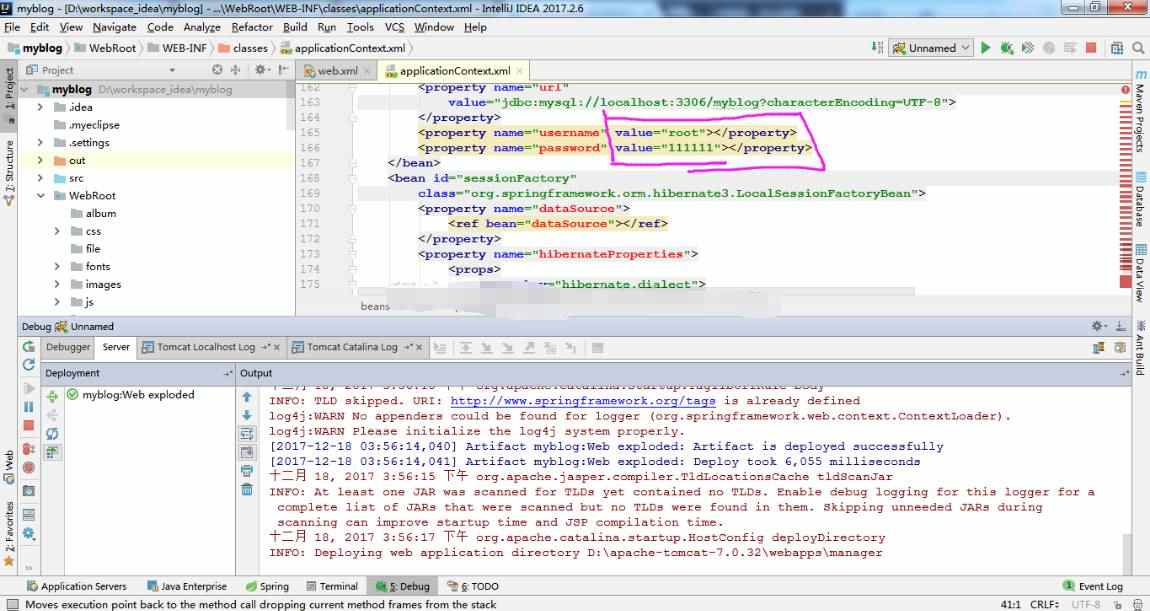The height and width of the screenshot is (611, 1150).
Task: Rerun the debug session in Debug panel
Action: (29, 346)
